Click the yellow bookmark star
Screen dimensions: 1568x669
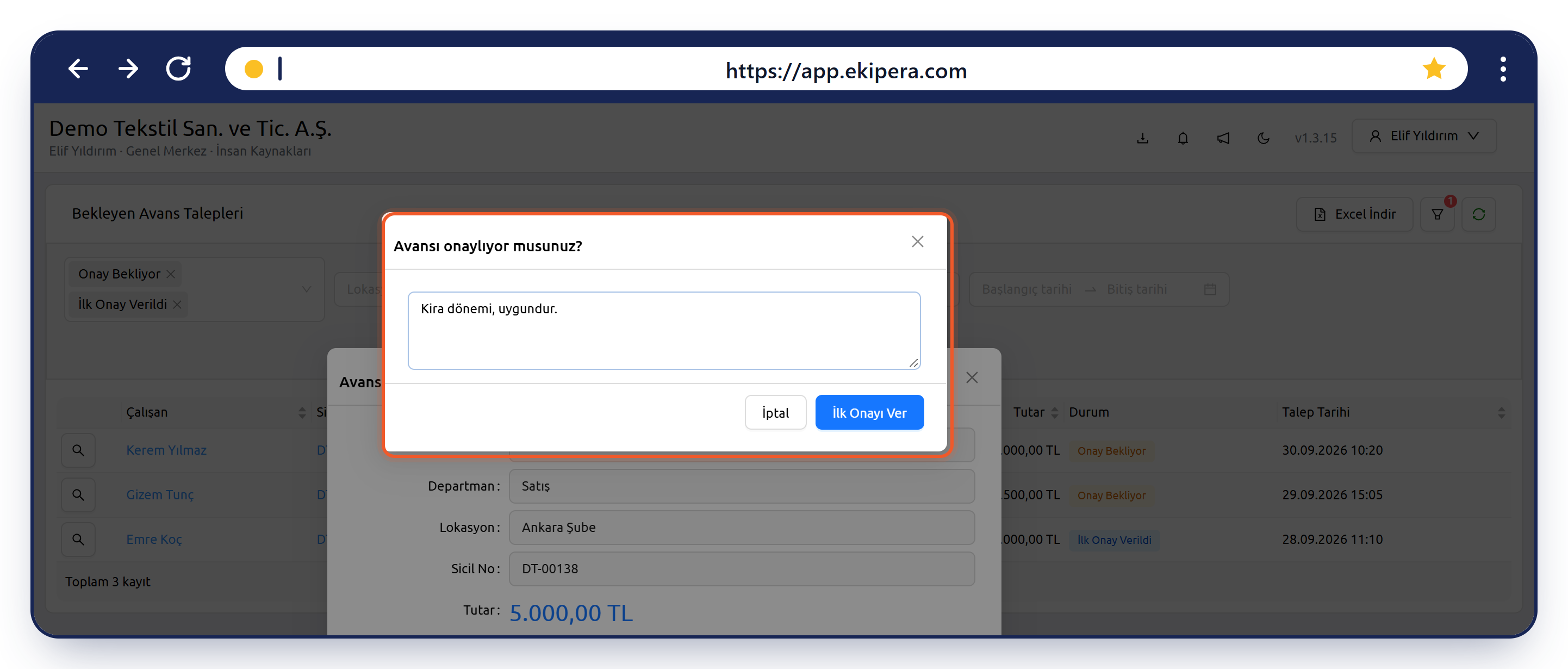pos(1434,69)
